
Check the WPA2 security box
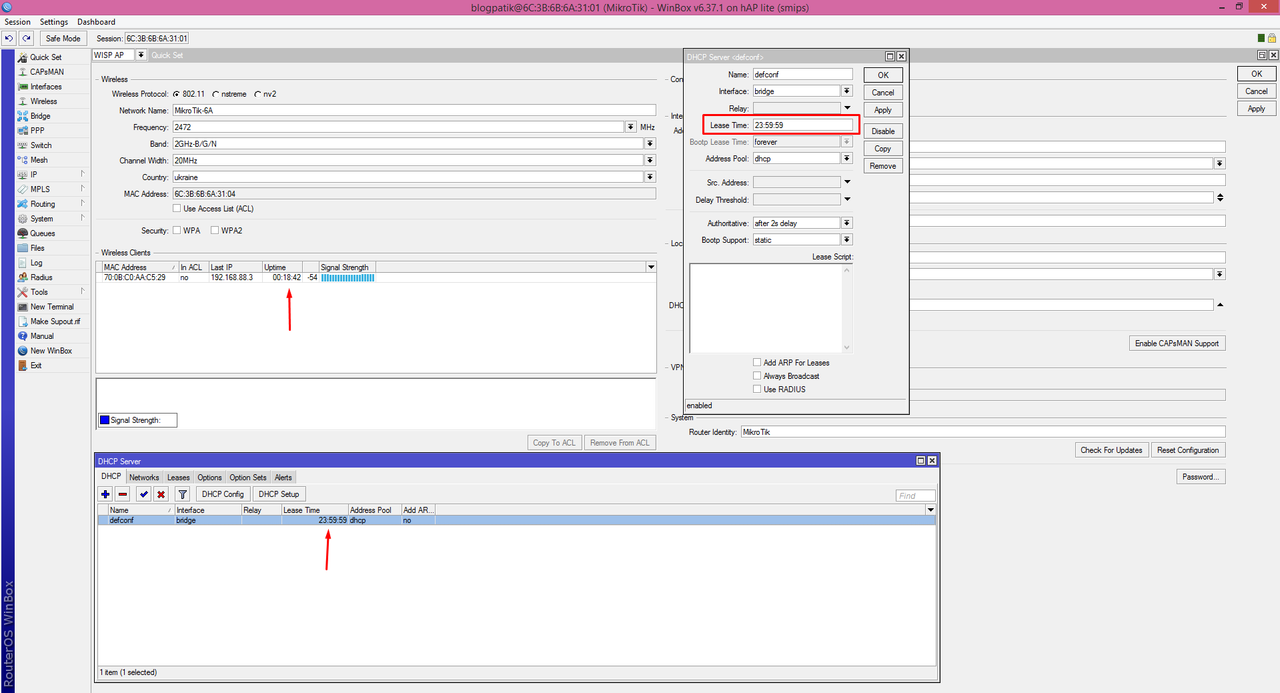point(215,231)
